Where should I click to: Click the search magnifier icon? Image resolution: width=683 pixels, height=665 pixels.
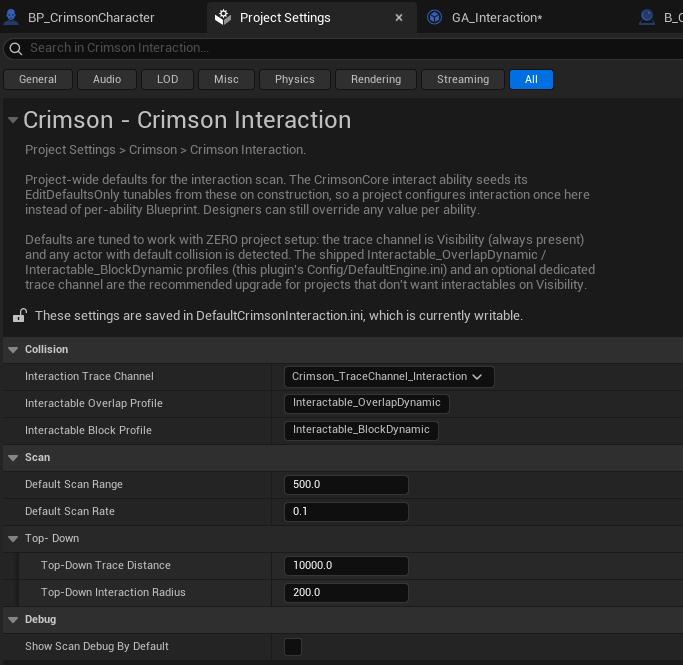tap(16, 48)
